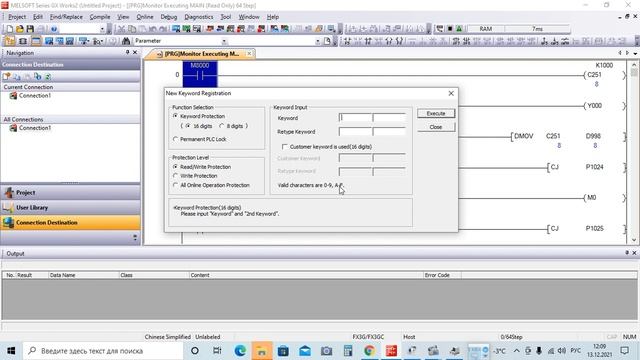Click the Save project floppy icon
640x360 pixels.
pyautogui.click(x=30, y=29)
